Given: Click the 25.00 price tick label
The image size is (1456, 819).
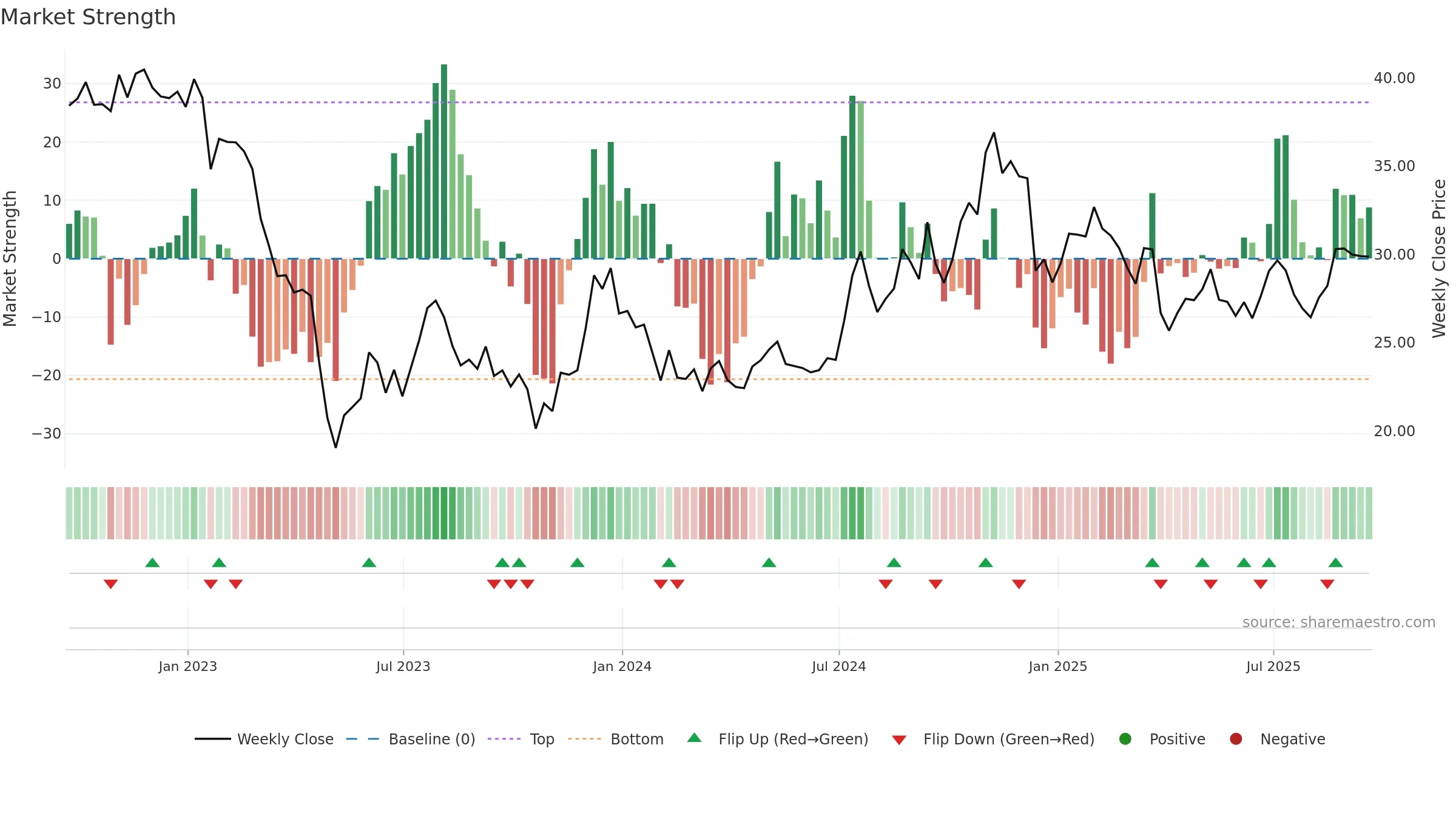Looking at the screenshot, I should click(x=1394, y=343).
